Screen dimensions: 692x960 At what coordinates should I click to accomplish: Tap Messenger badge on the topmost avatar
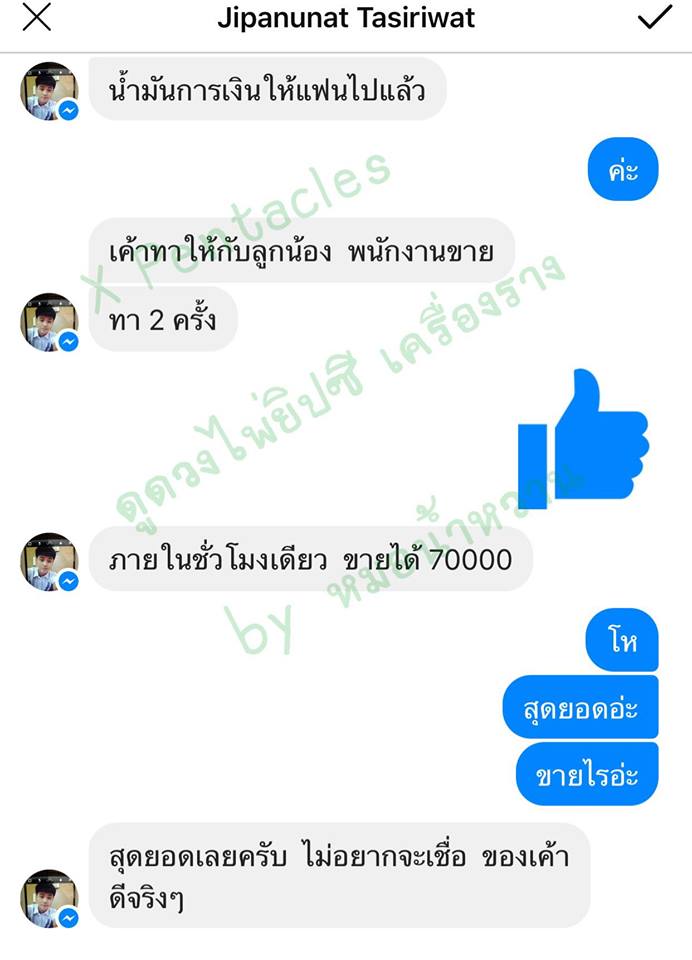coord(69,110)
